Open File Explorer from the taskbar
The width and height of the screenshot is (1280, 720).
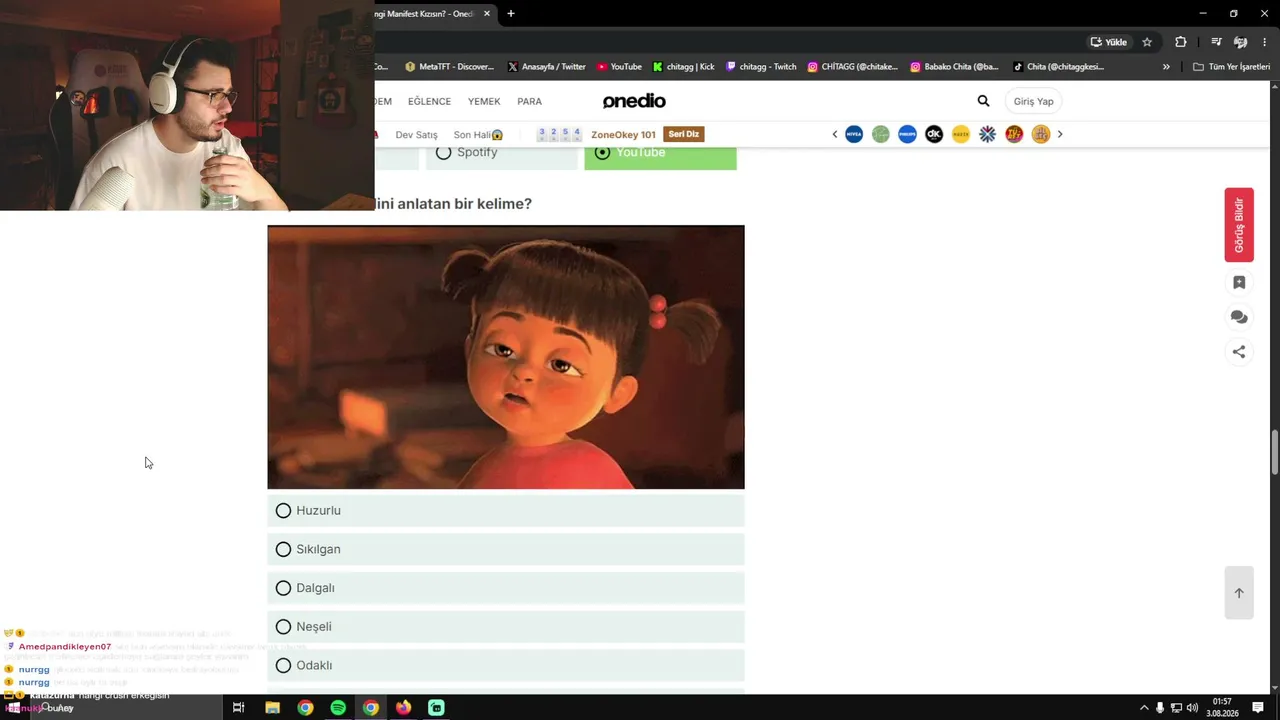(272, 708)
